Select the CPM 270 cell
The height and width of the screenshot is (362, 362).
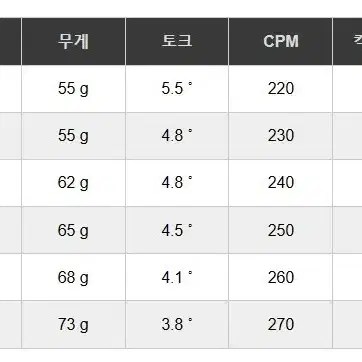[x=281, y=324]
